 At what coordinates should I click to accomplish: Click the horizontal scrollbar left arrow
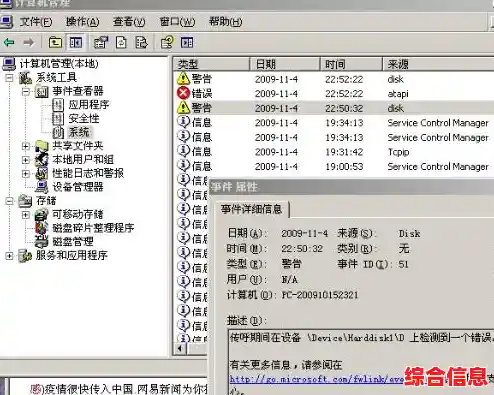(180, 349)
